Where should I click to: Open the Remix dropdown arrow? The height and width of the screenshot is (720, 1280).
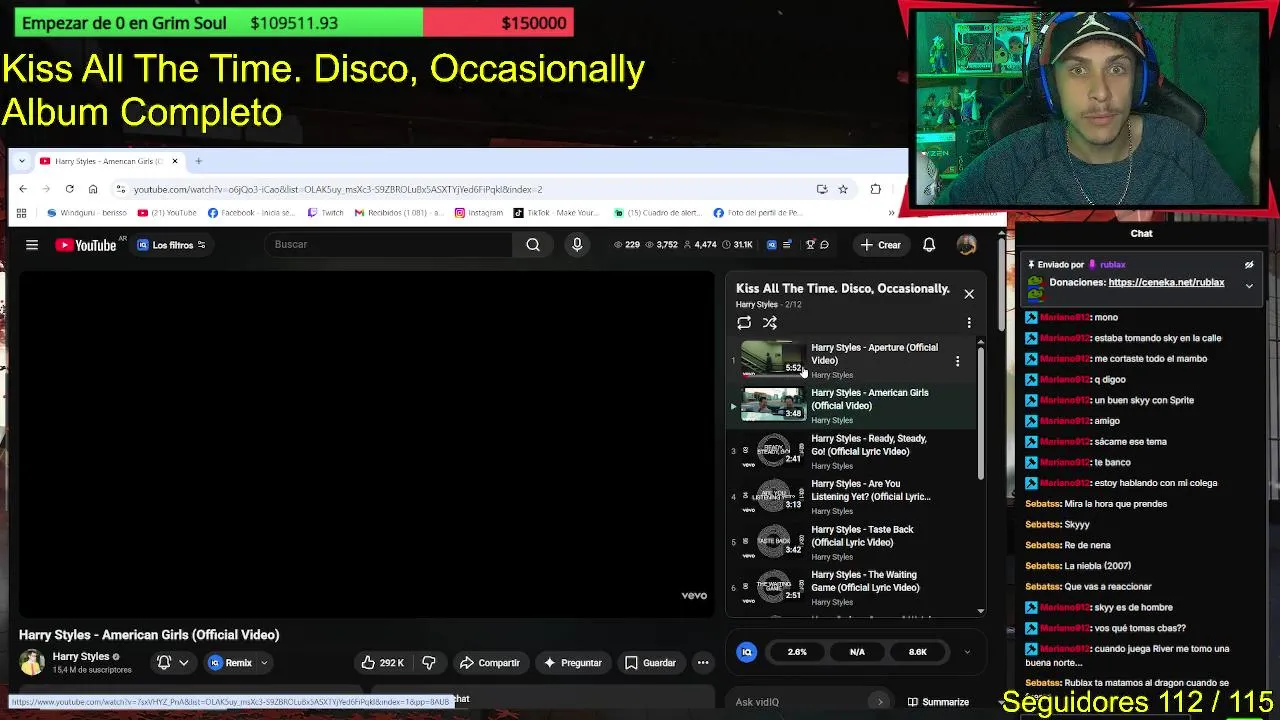coord(264,663)
